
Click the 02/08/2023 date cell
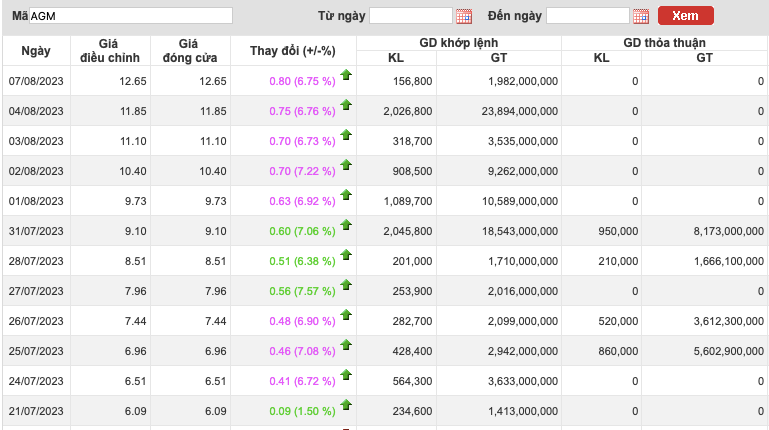pyautogui.click(x=36, y=171)
